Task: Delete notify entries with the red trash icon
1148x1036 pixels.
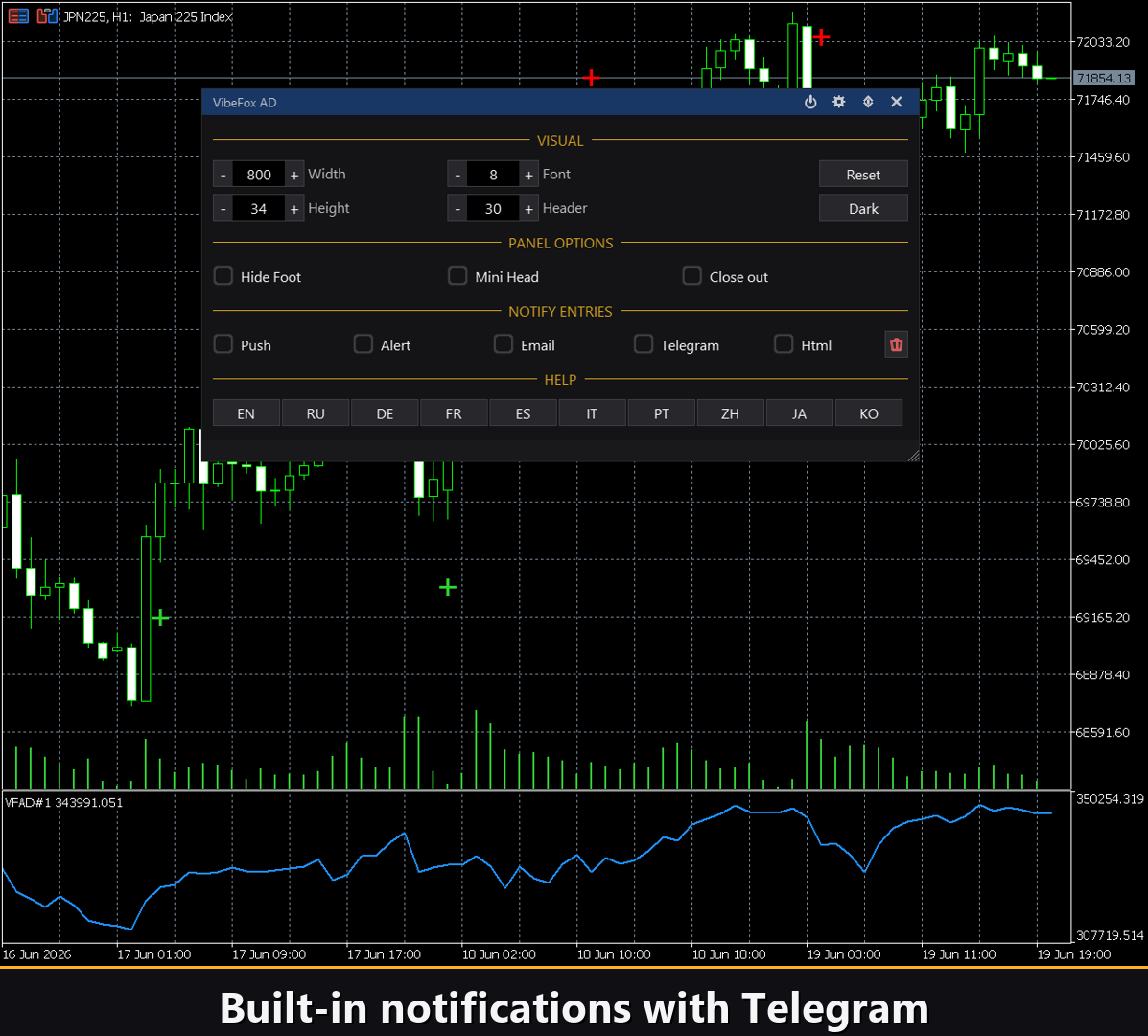Action: pyautogui.click(x=896, y=344)
